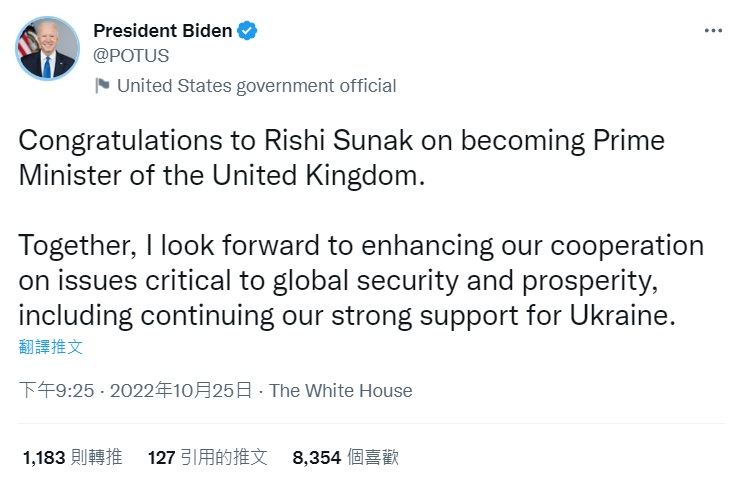Show the 8,354 likes list
Image resolution: width=729 pixels, height=483 pixels.
pos(345,457)
